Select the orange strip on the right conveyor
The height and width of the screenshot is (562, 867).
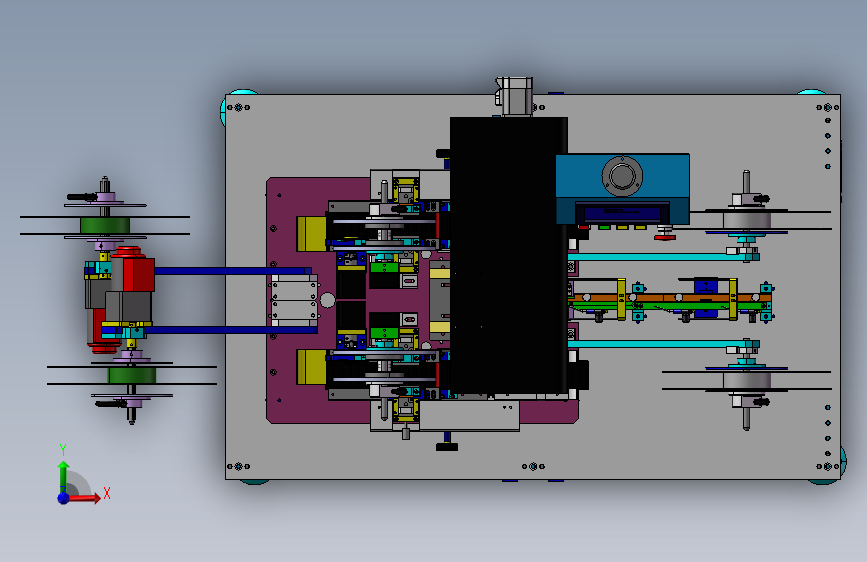click(x=670, y=298)
